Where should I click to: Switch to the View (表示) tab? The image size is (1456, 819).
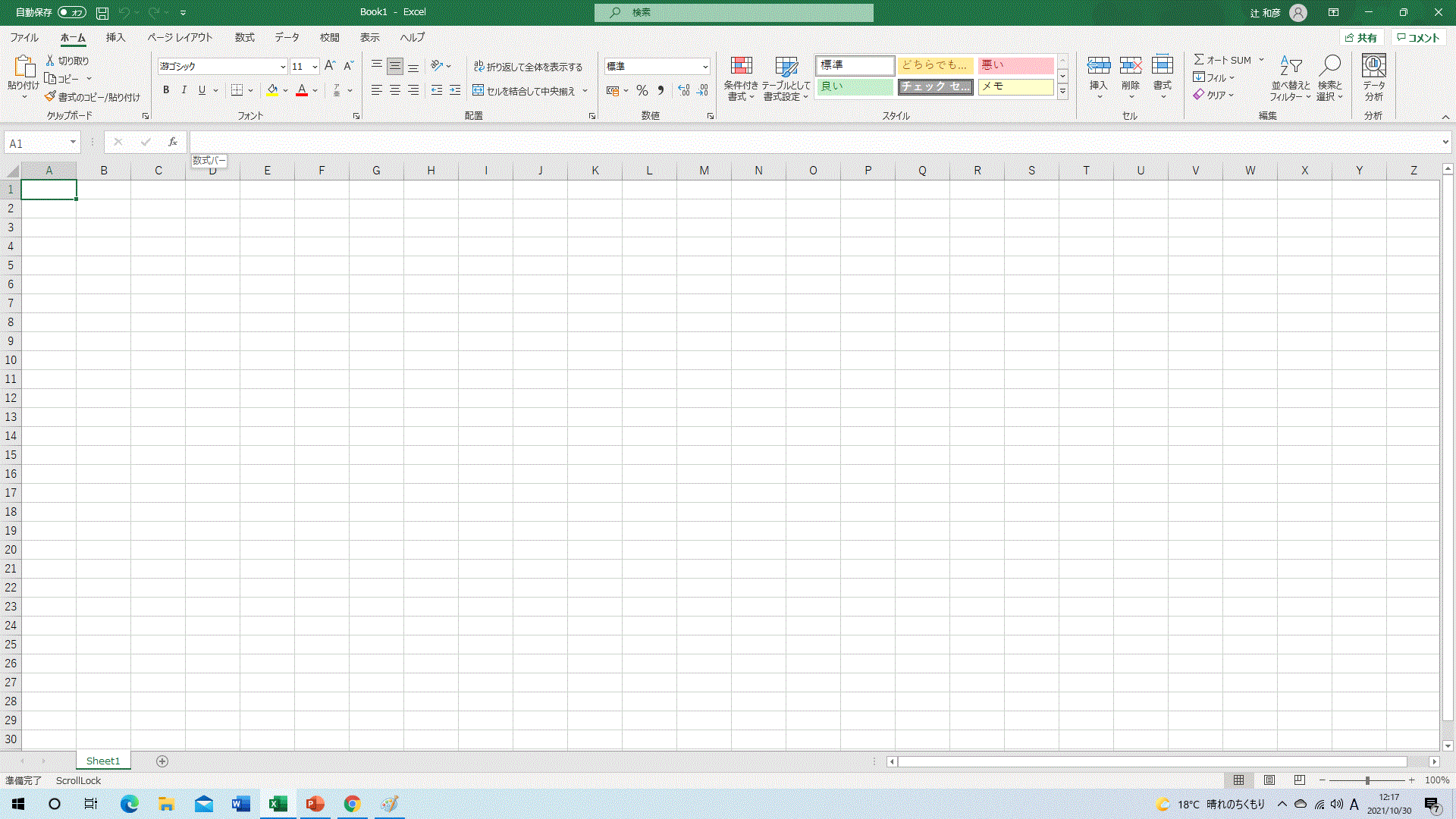(369, 37)
